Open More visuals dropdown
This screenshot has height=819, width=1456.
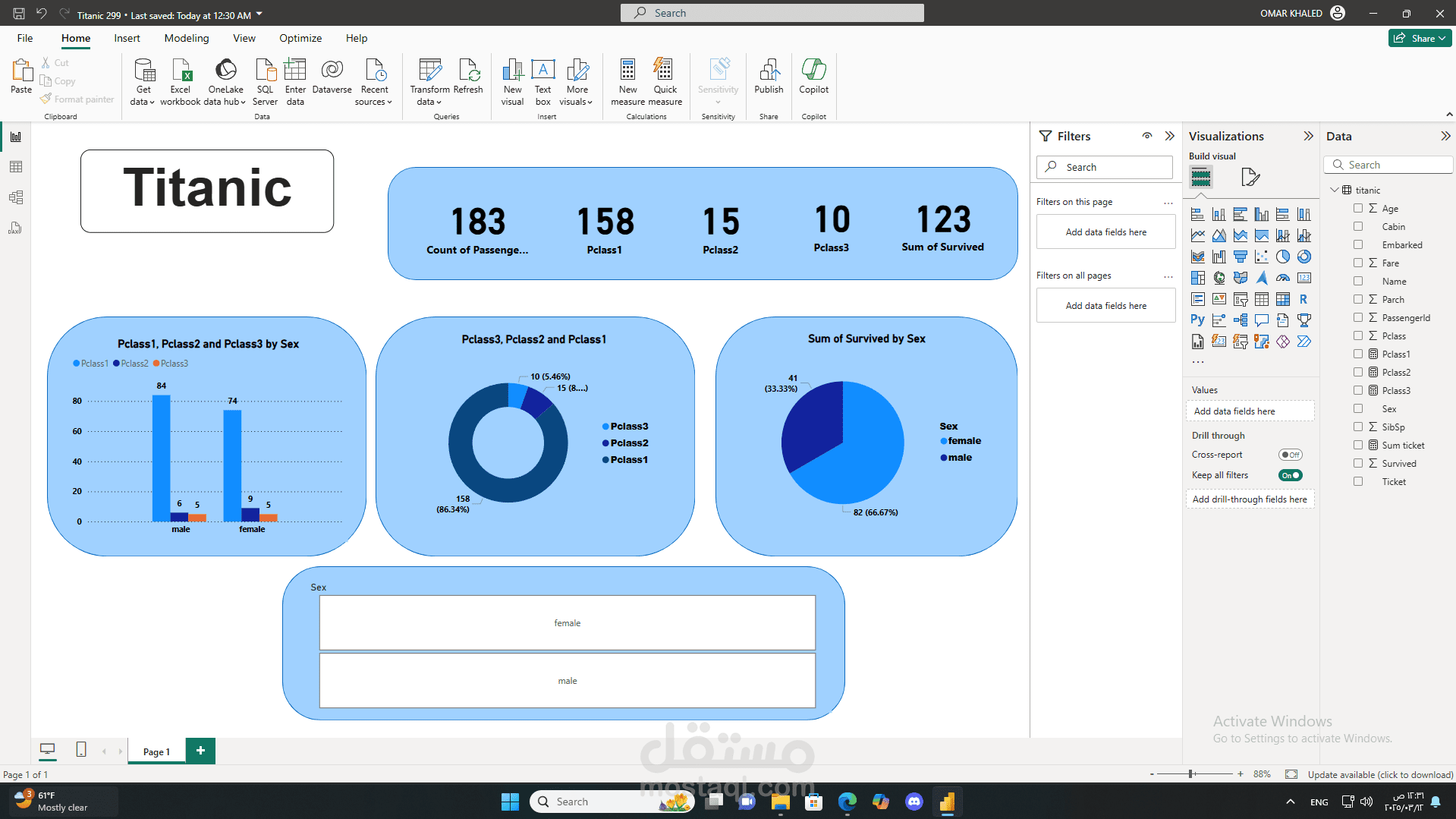(576, 81)
